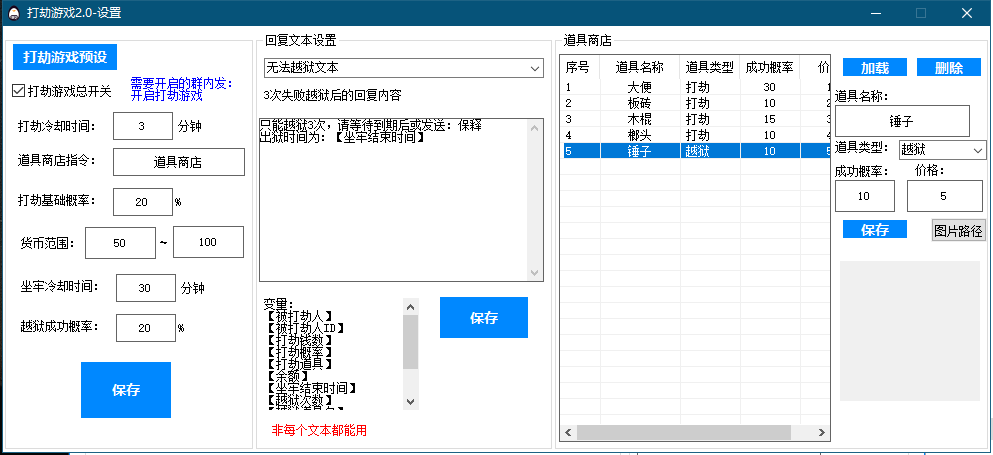The image size is (993, 455).
Task: Focus the 道具商店指令 input field
Action: 179,162
